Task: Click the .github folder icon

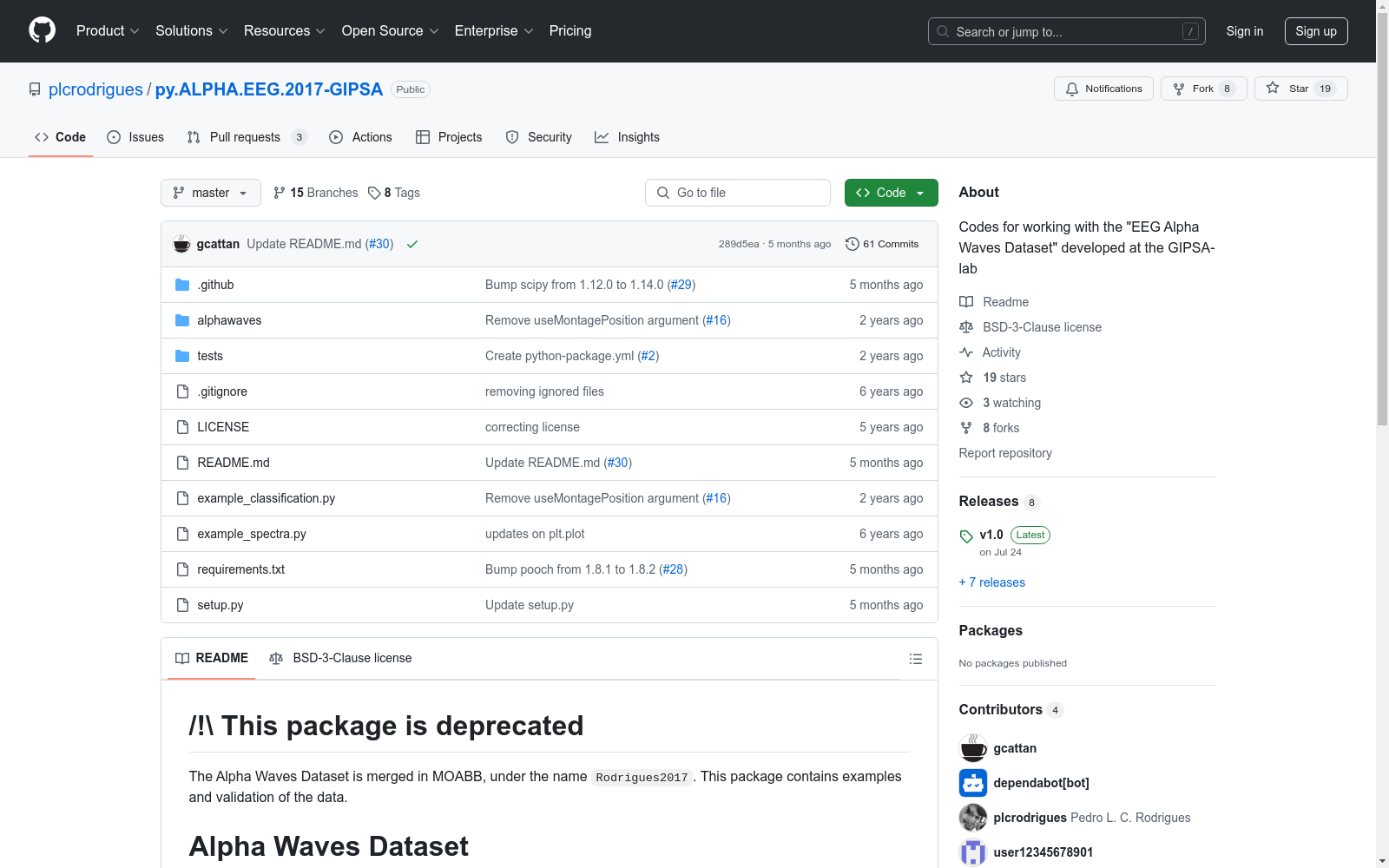Action: click(182, 285)
